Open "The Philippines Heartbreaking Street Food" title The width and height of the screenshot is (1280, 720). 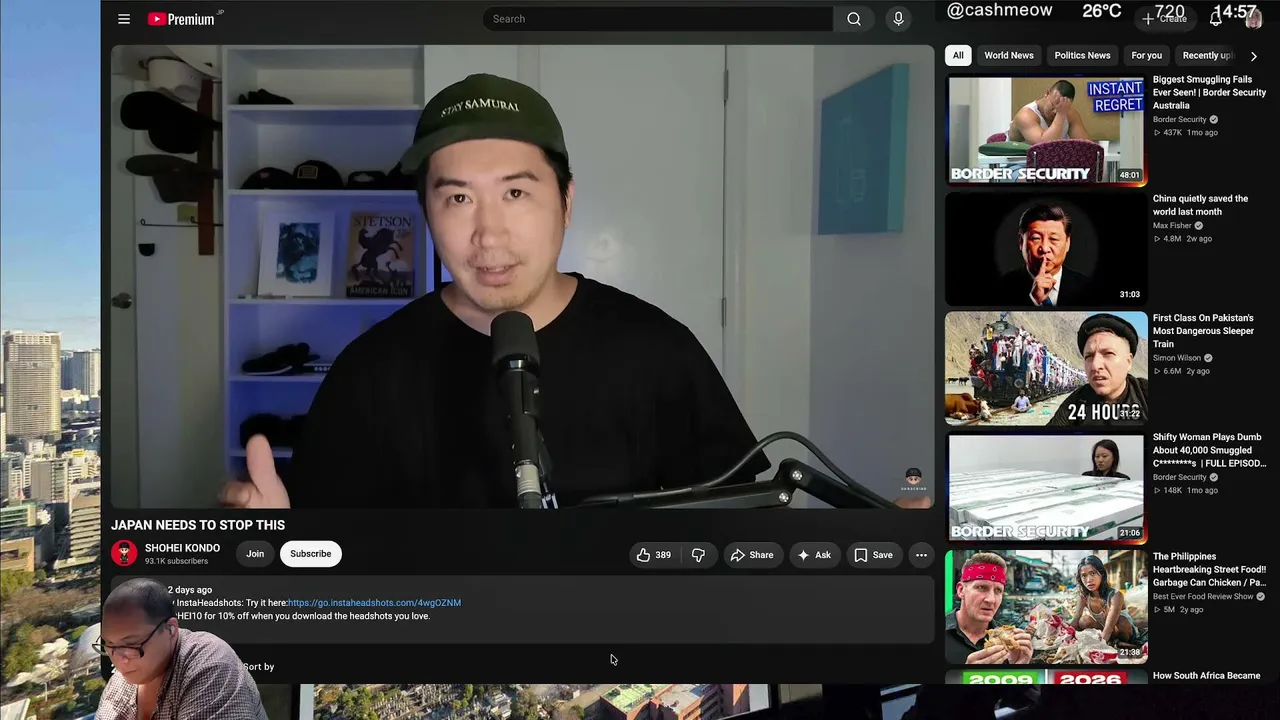pyautogui.click(x=1210, y=569)
